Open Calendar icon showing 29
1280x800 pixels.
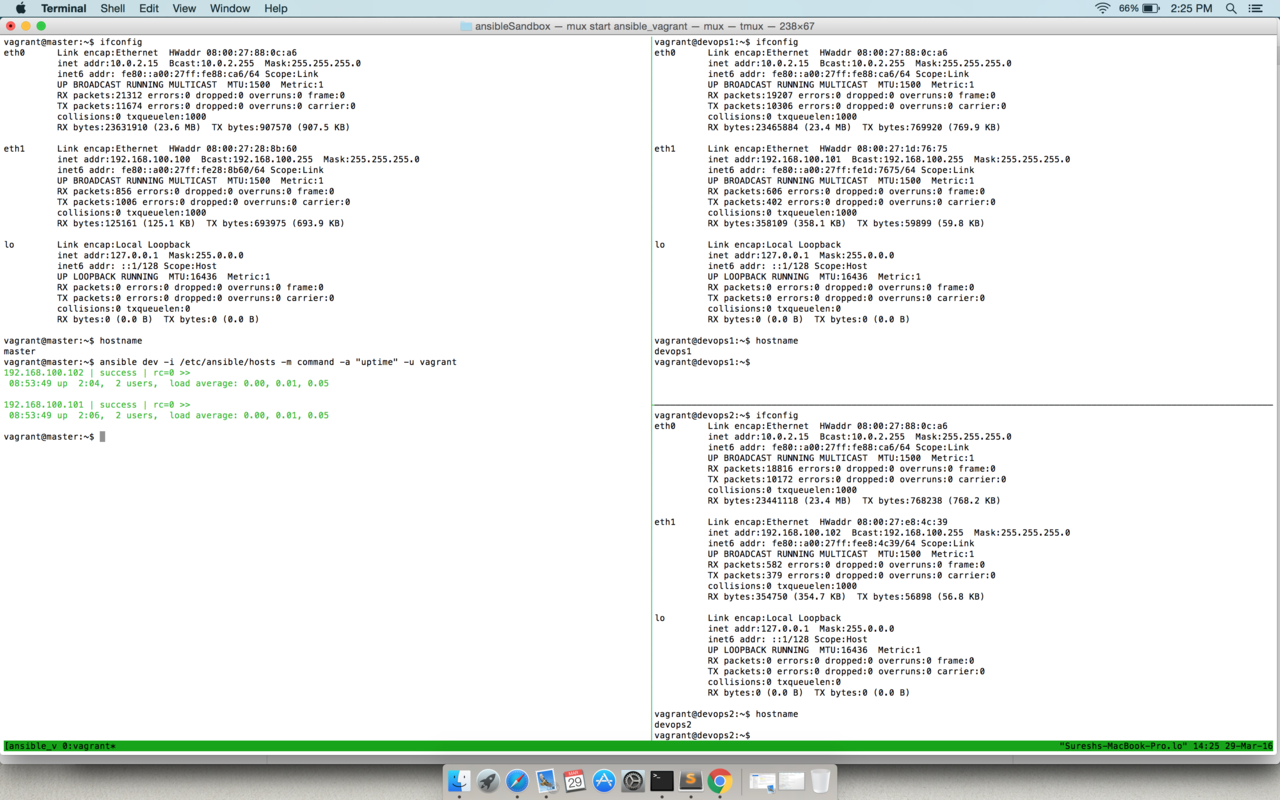pyautogui.click(x=575, y=780)
